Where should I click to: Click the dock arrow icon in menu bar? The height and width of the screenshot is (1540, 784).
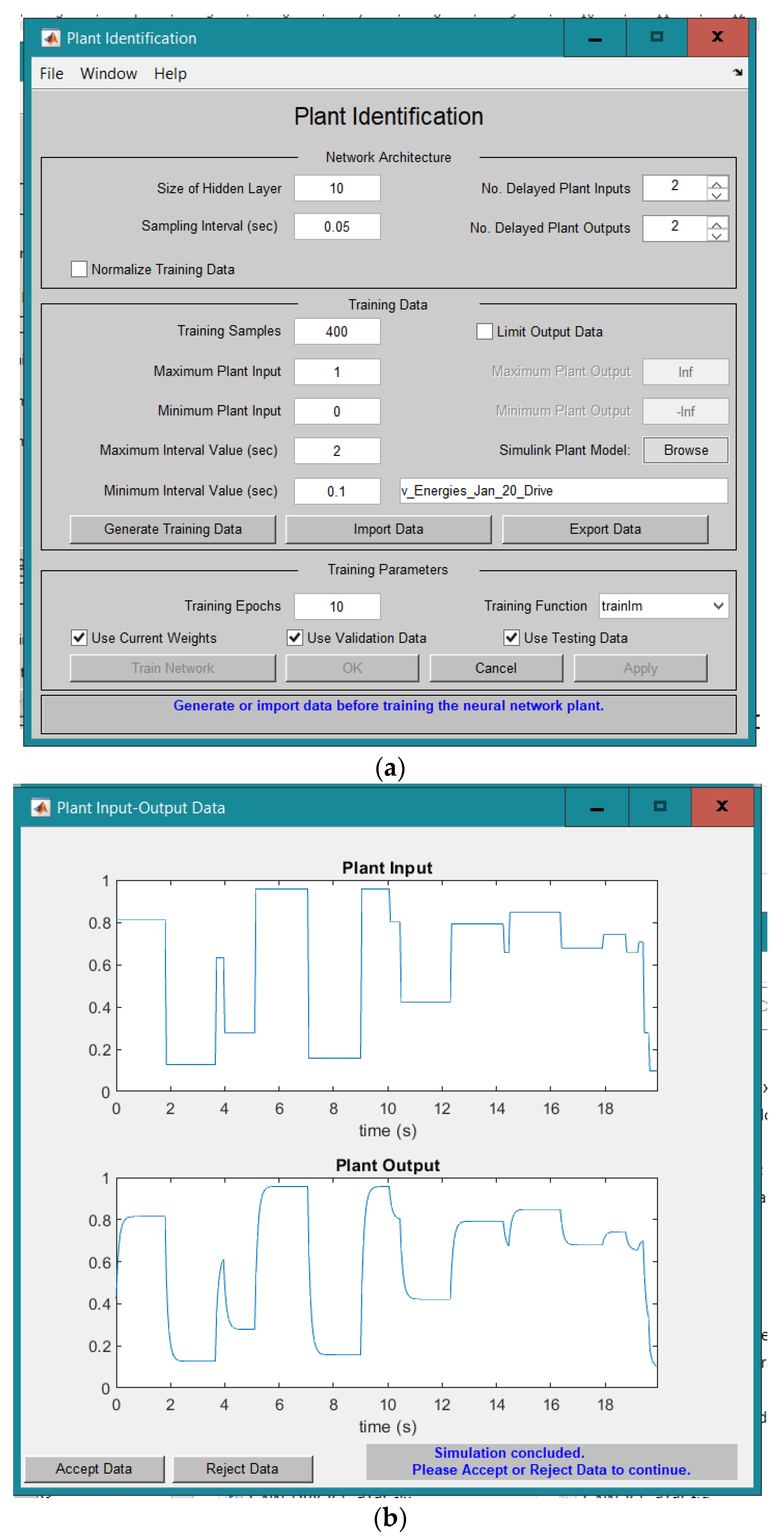737,72
